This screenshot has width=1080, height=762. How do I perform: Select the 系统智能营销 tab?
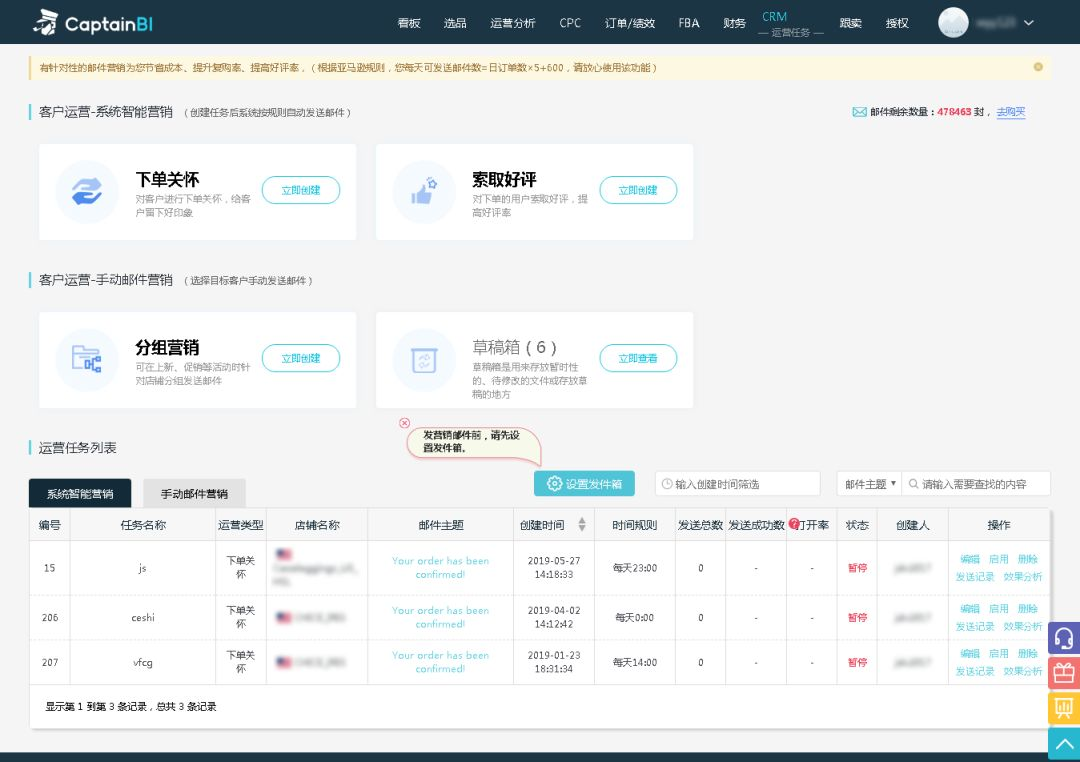[80, 494]
